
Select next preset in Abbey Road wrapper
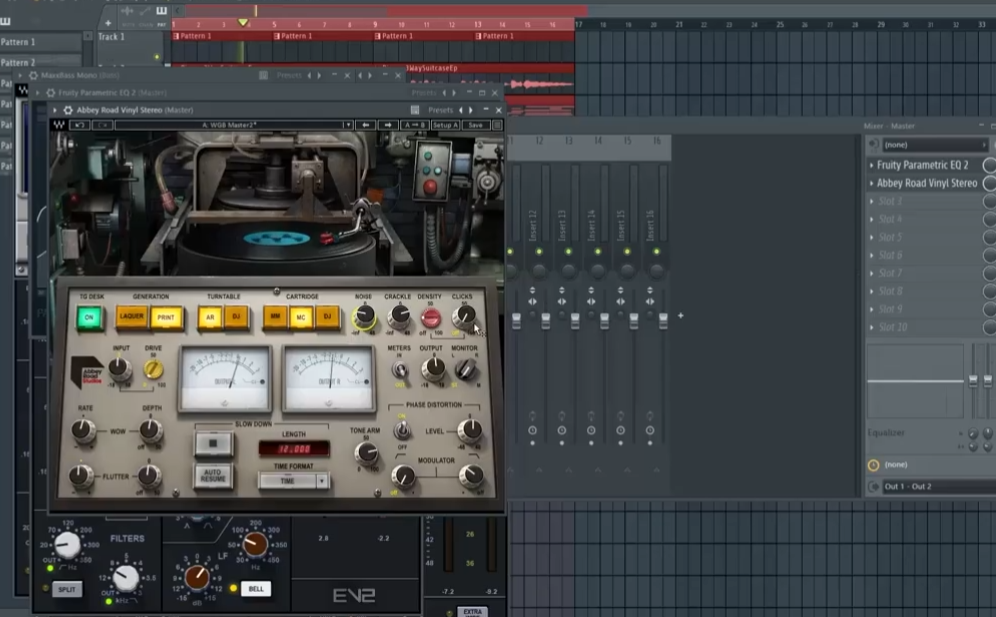point(471,110)
